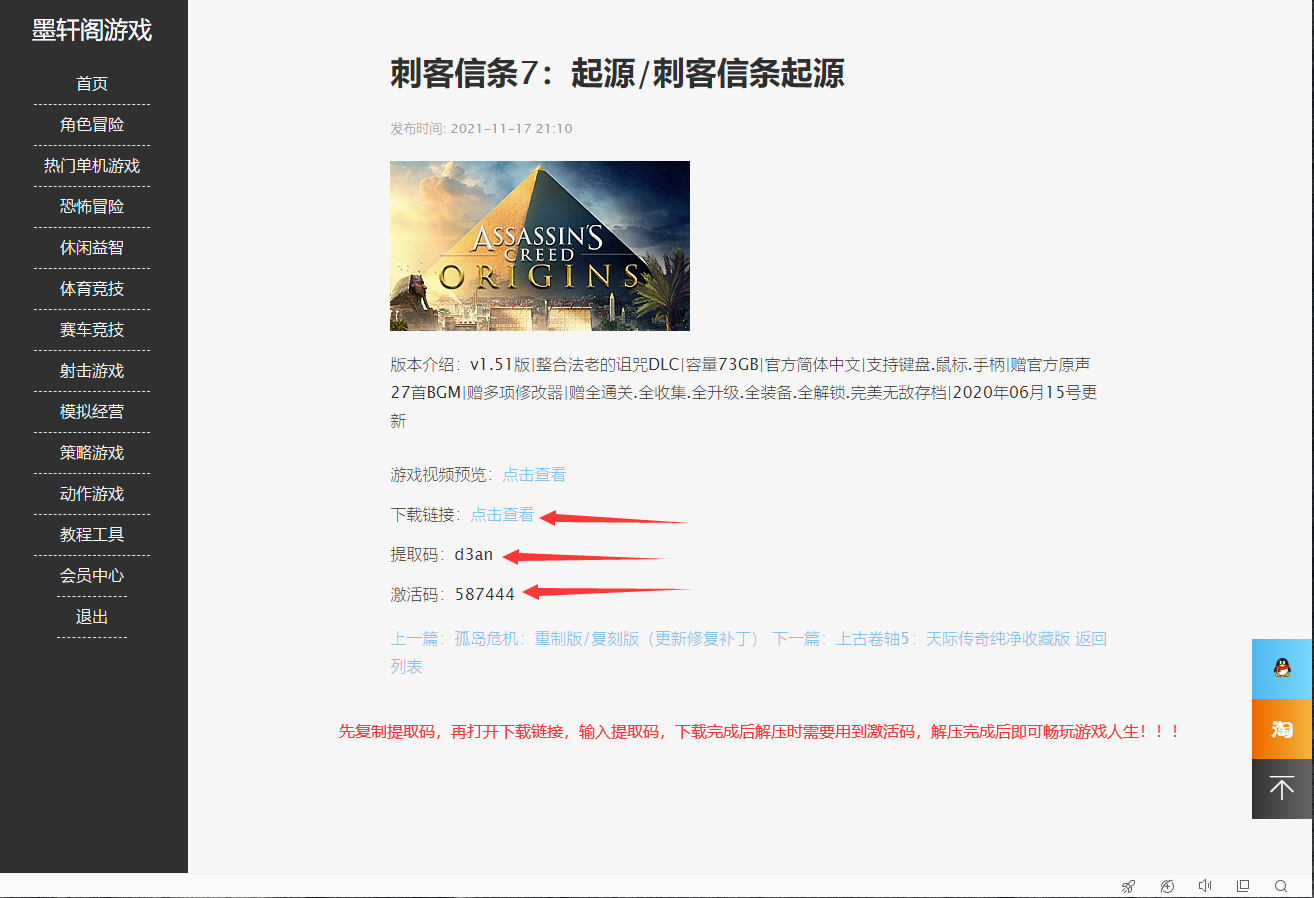Image resolution: width=1314 pixels, height=898 pixels.
Task: Click the circular plus icon in status bar
Action: coord(1166,886)
